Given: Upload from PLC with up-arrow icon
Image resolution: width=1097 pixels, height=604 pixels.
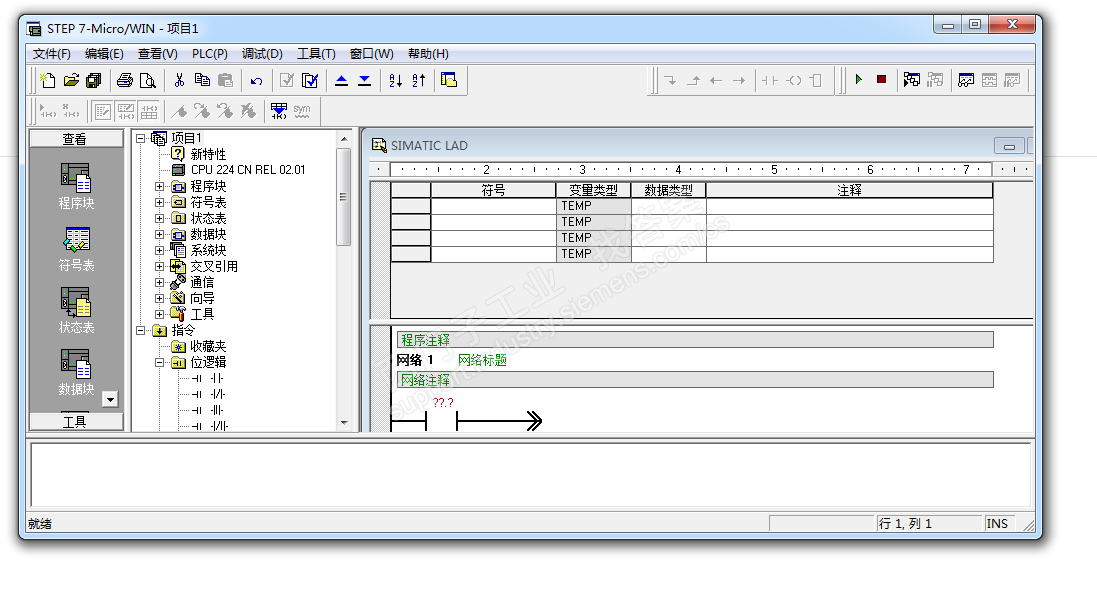Looking at the screenshot, I should [341, 80].
